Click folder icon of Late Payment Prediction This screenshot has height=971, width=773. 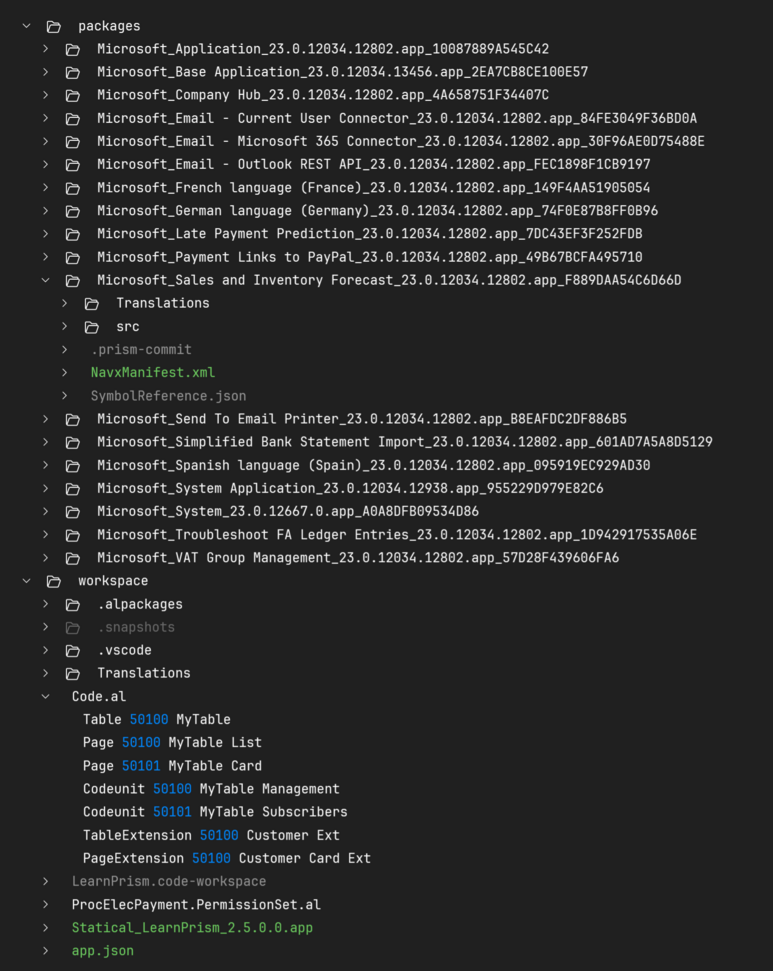pos(73,234)
